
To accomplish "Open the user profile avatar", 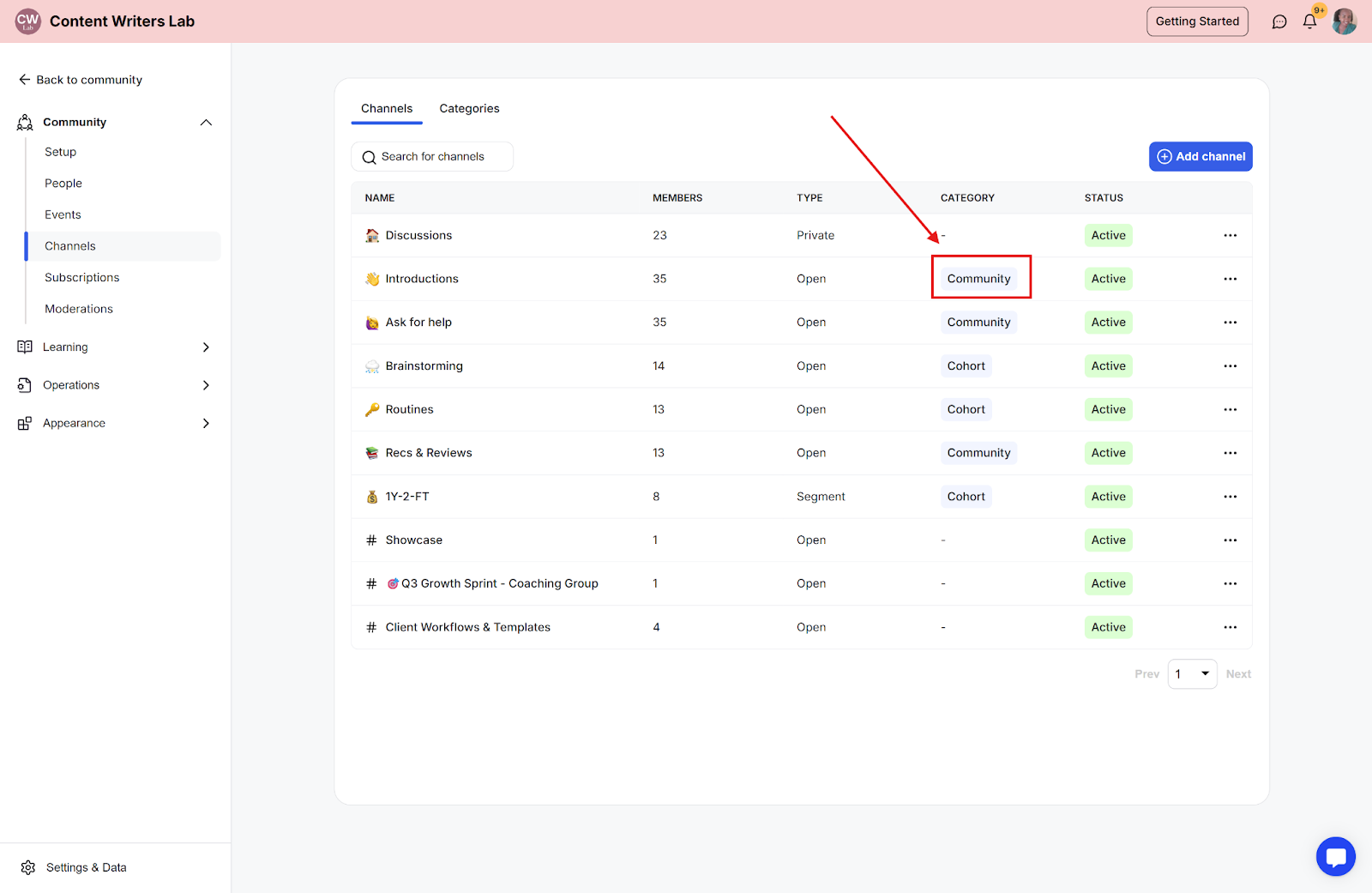I will [x=1344, y=21].
